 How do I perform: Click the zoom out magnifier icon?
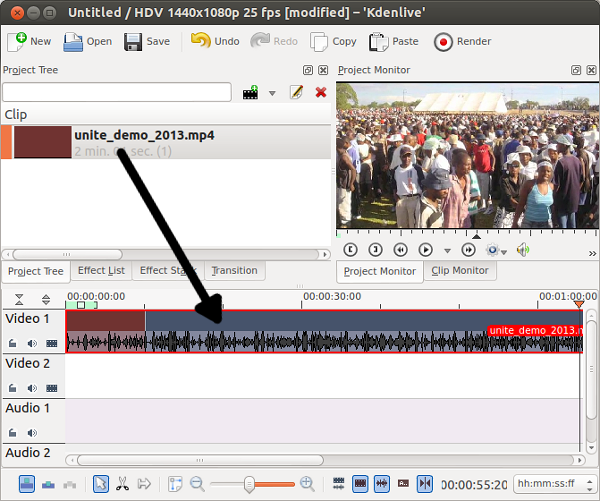[197, 484]
